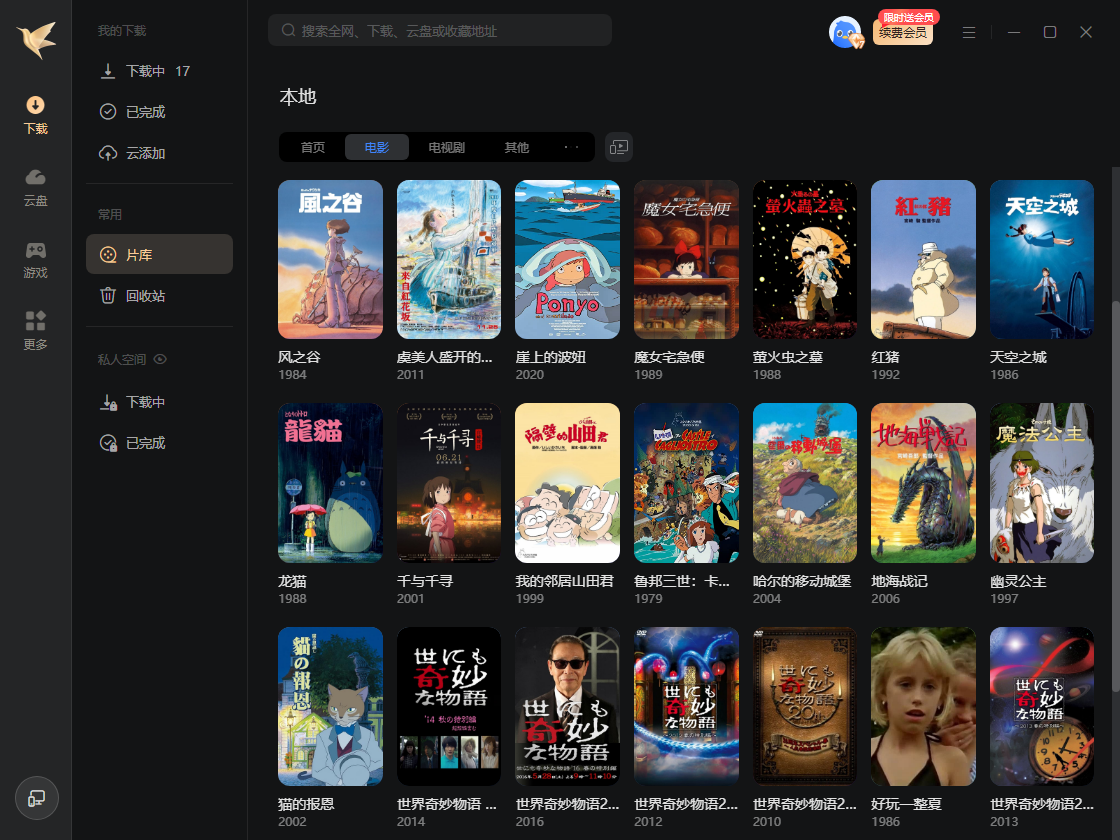Open the hamburger main menu
The width and height of the screenshot is (1120, 840).
click(x=969, y=32)
